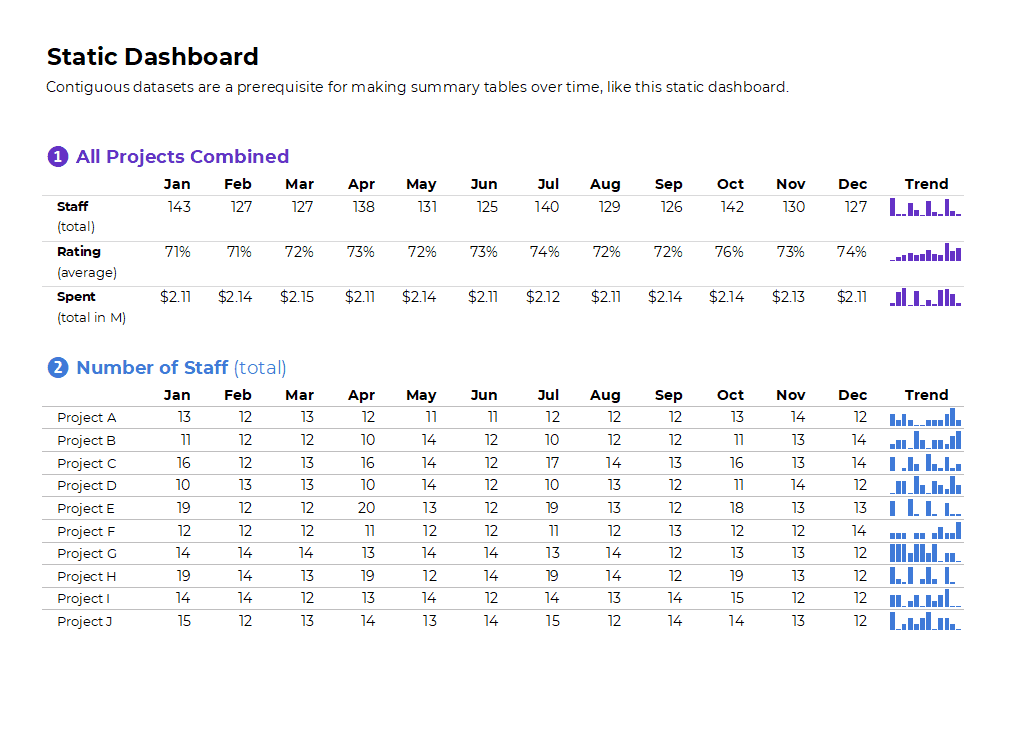Select the Project H row label
This screenshot has height=754, width=1019.
click(x=86, y=577)
